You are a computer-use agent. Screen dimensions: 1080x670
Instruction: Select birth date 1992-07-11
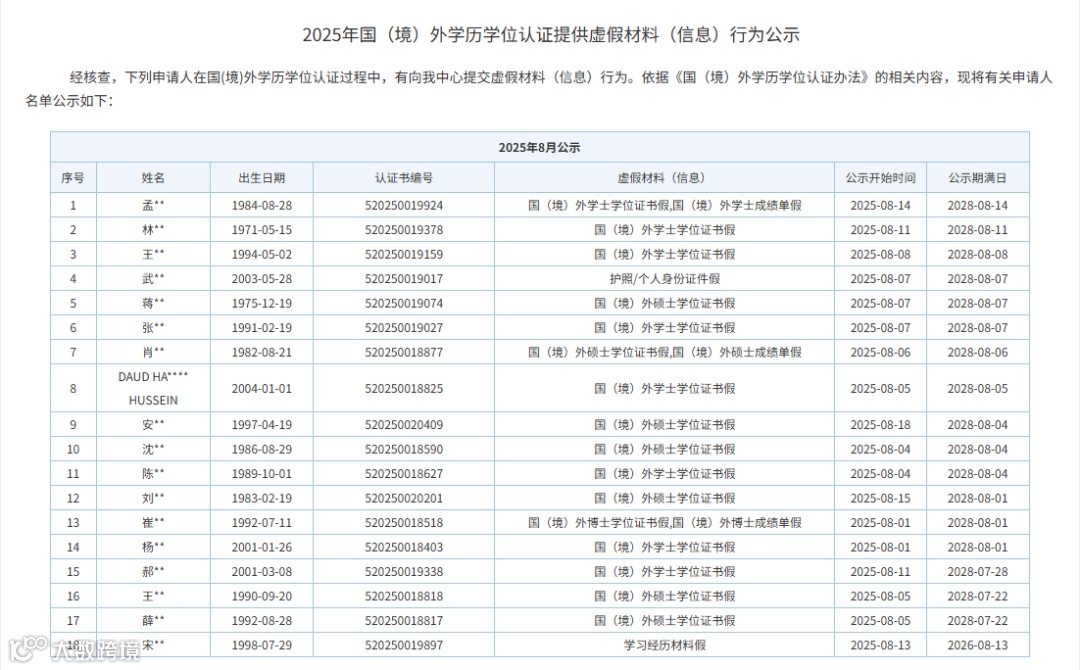click(262, 523)
